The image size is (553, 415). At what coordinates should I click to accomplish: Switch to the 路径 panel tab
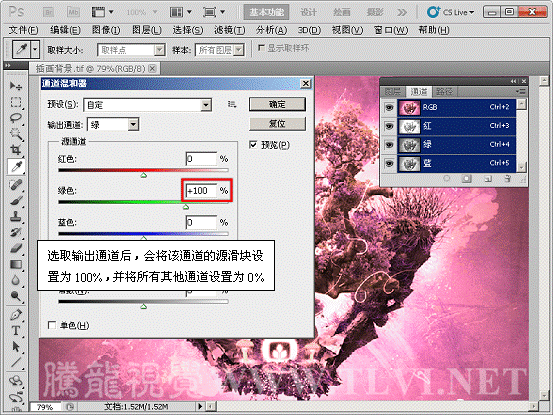(444, 92)
